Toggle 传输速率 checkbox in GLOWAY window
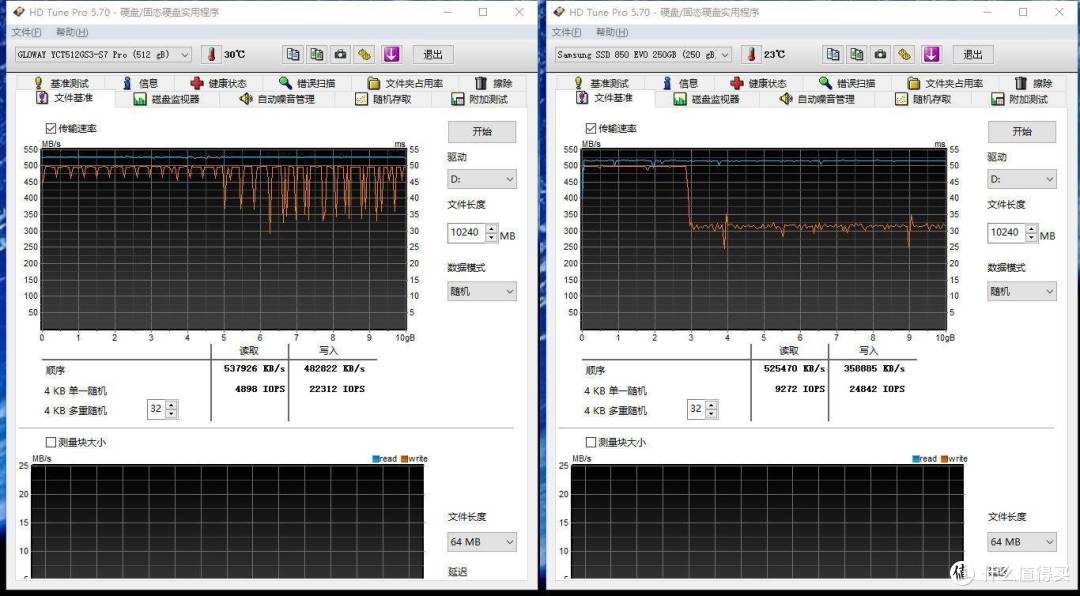Screen dimensions: 1080x596 (x=50, y=128)
